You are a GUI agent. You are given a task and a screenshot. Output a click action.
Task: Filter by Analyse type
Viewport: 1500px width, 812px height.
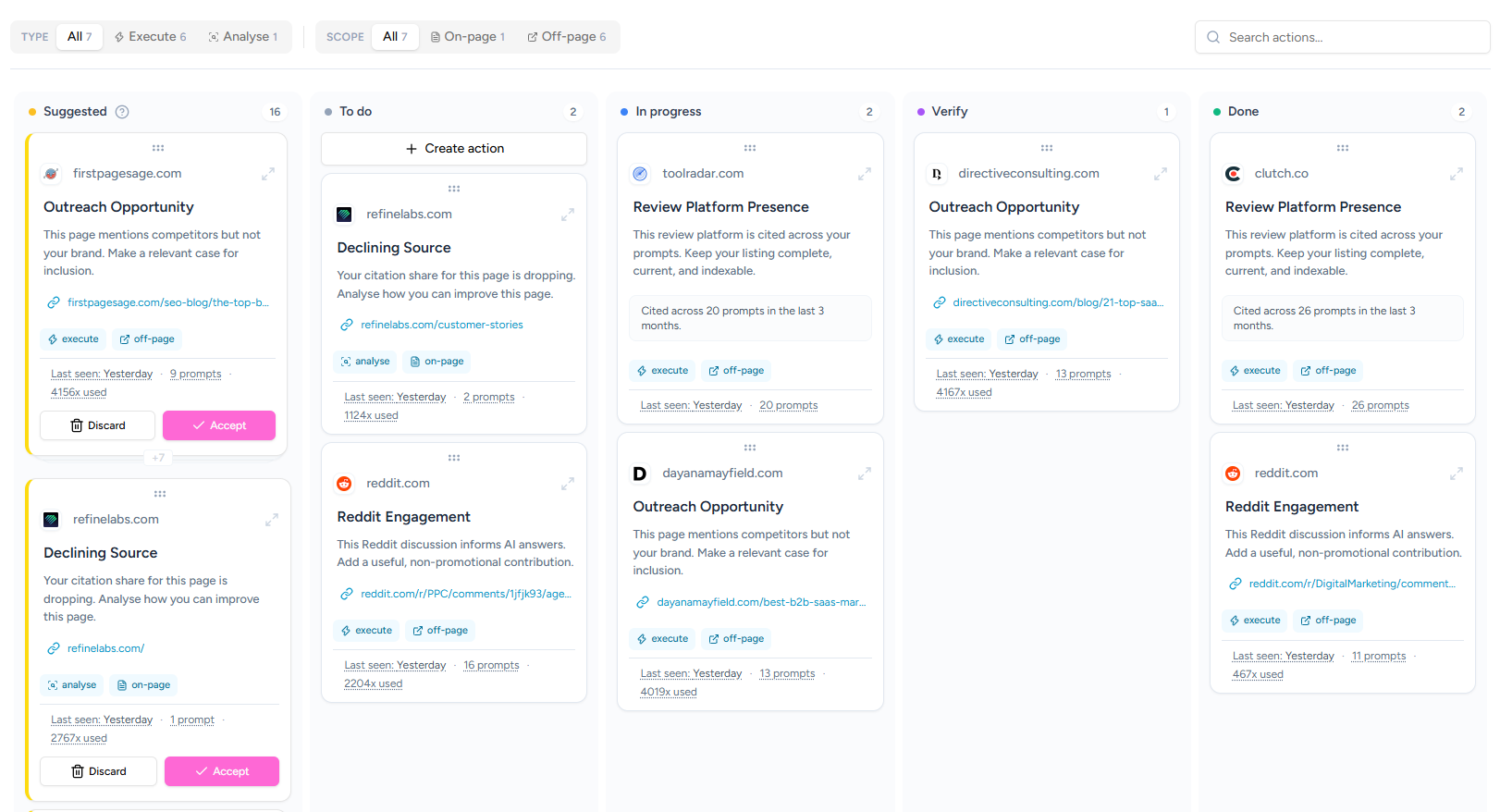click(x=243, y=37)
